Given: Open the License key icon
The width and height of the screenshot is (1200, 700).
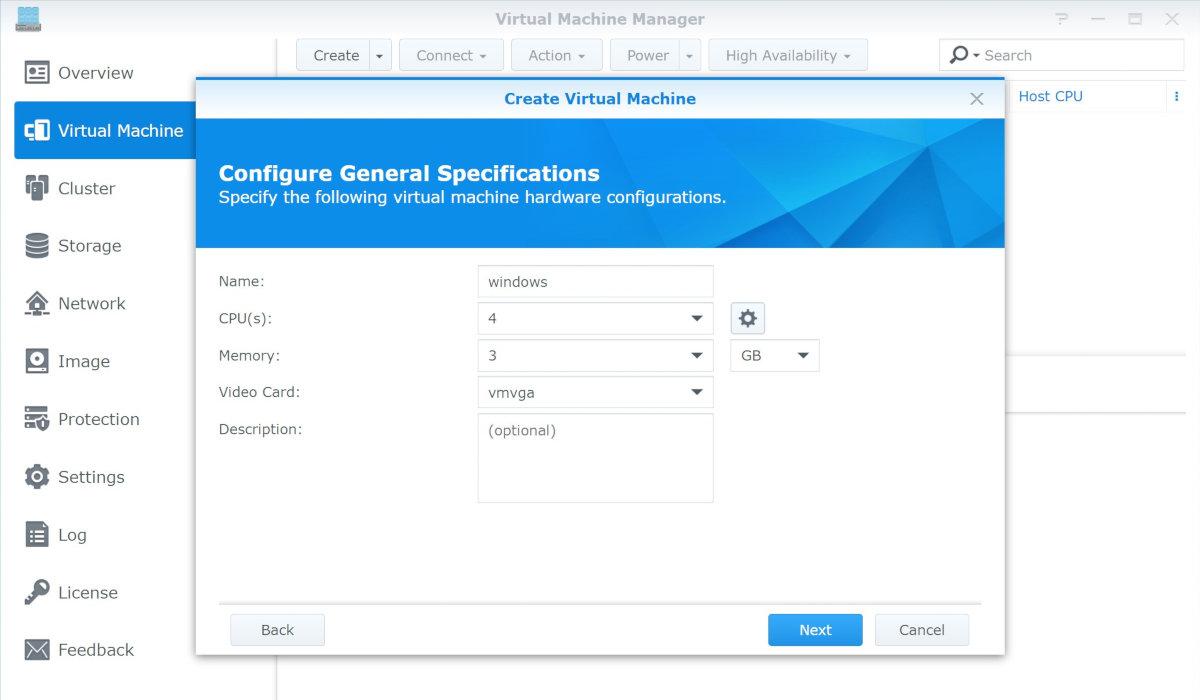Looking at the screenshot, I should click(x=37, y=592).
